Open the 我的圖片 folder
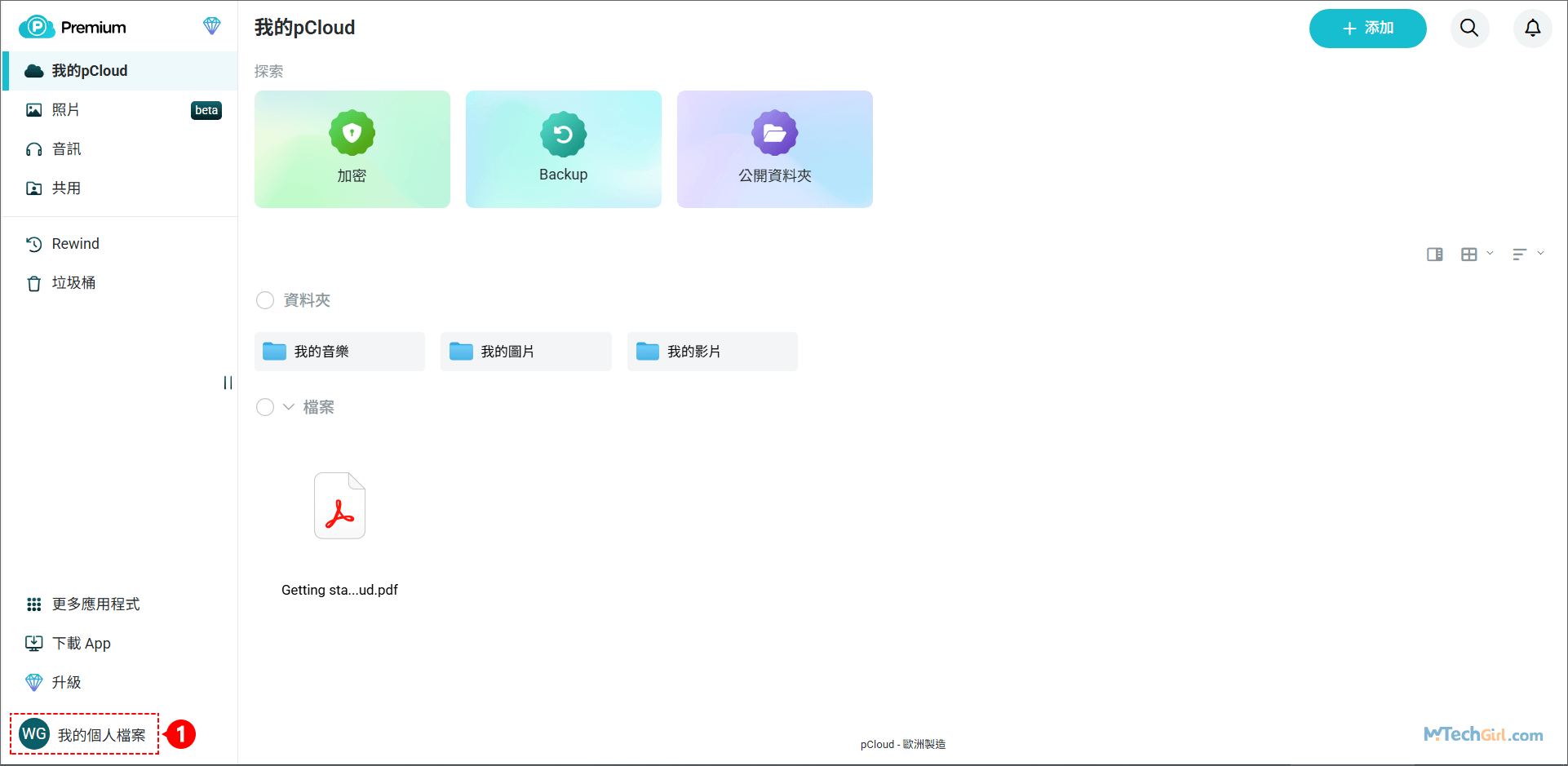 pos(526,352)
